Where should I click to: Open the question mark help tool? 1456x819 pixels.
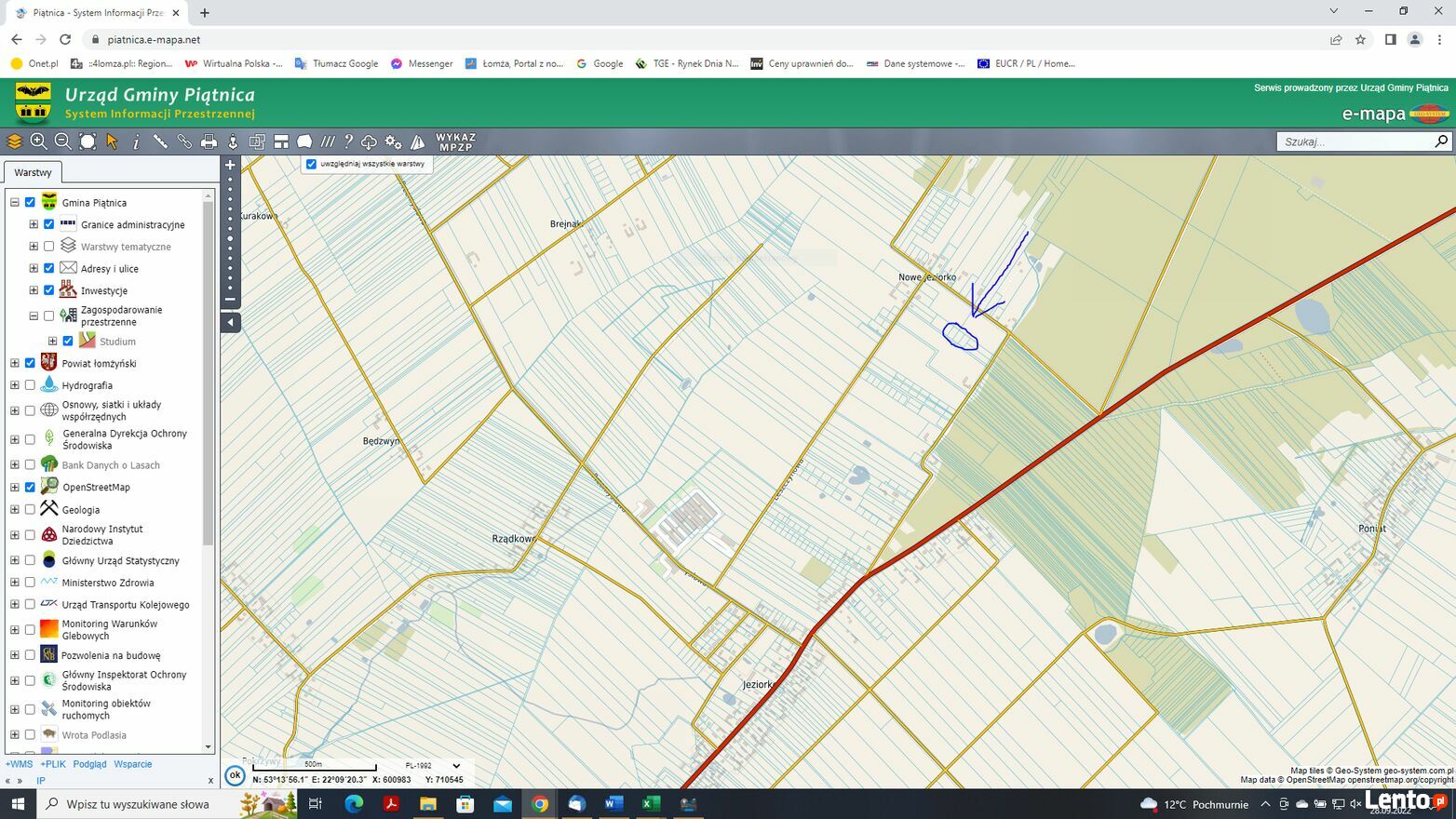click(x=348, y=141)
